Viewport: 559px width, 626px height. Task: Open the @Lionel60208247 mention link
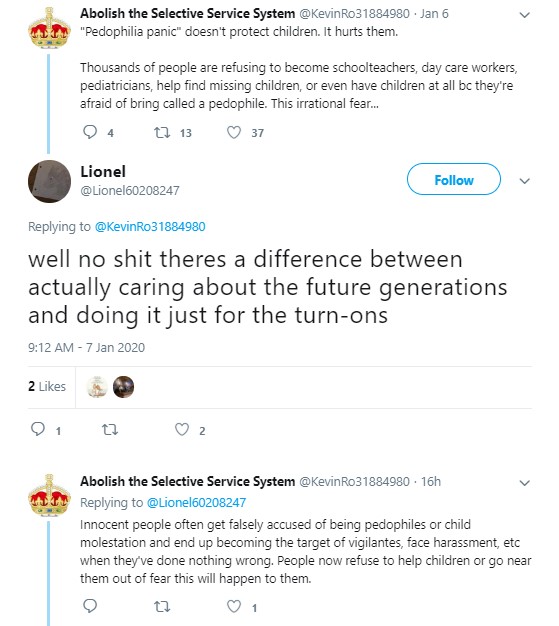pos(196,502)
